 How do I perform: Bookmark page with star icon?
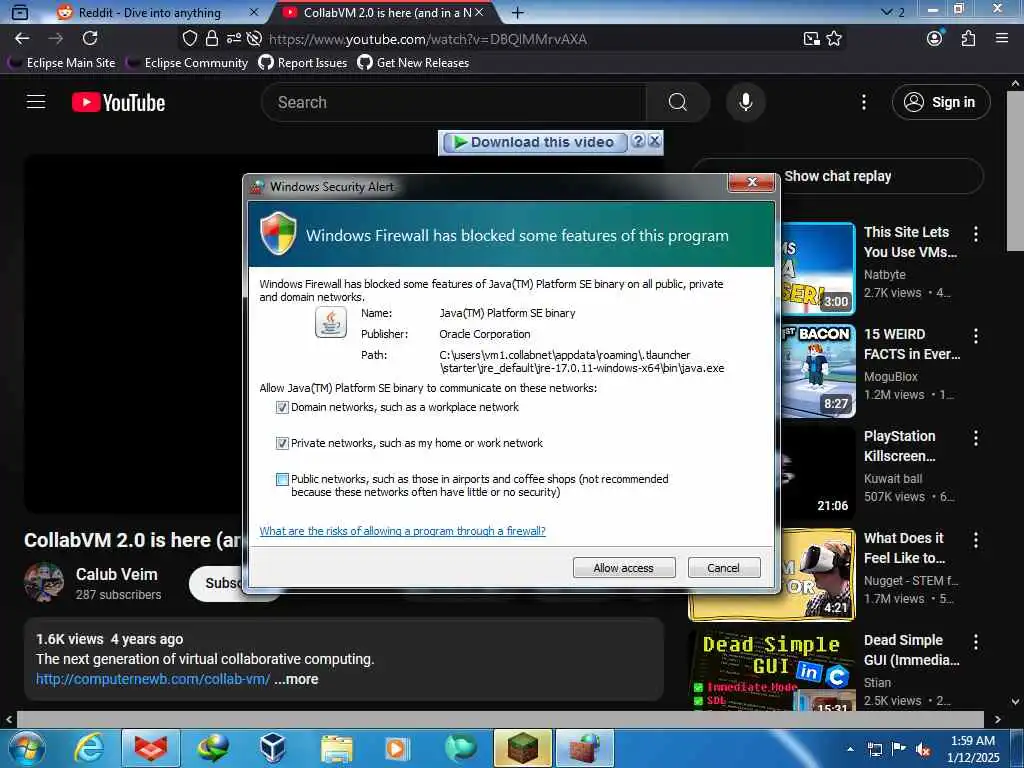(x=834, y=39)
